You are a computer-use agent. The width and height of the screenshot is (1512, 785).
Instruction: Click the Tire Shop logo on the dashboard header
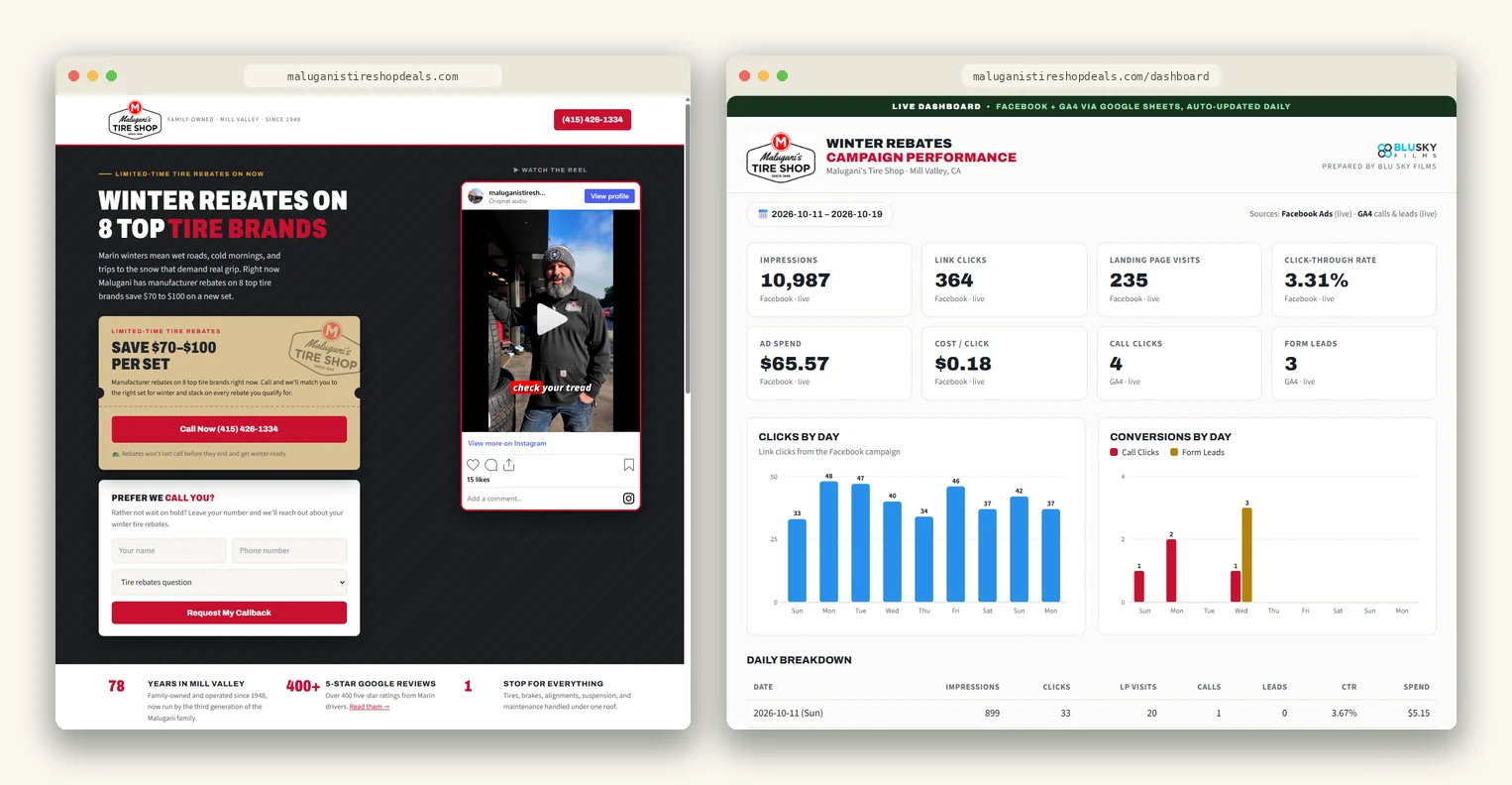[x=781, y=158]
